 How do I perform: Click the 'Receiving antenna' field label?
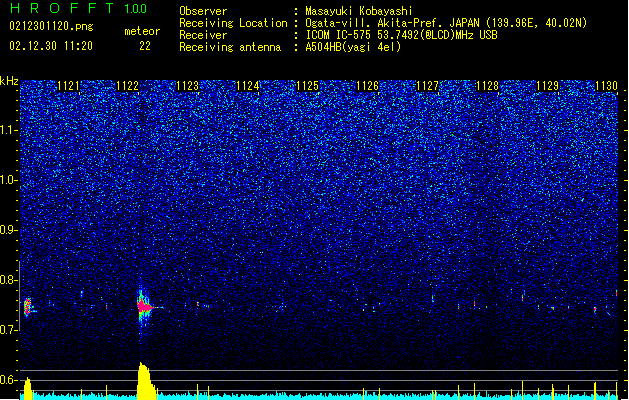[230, 47]
